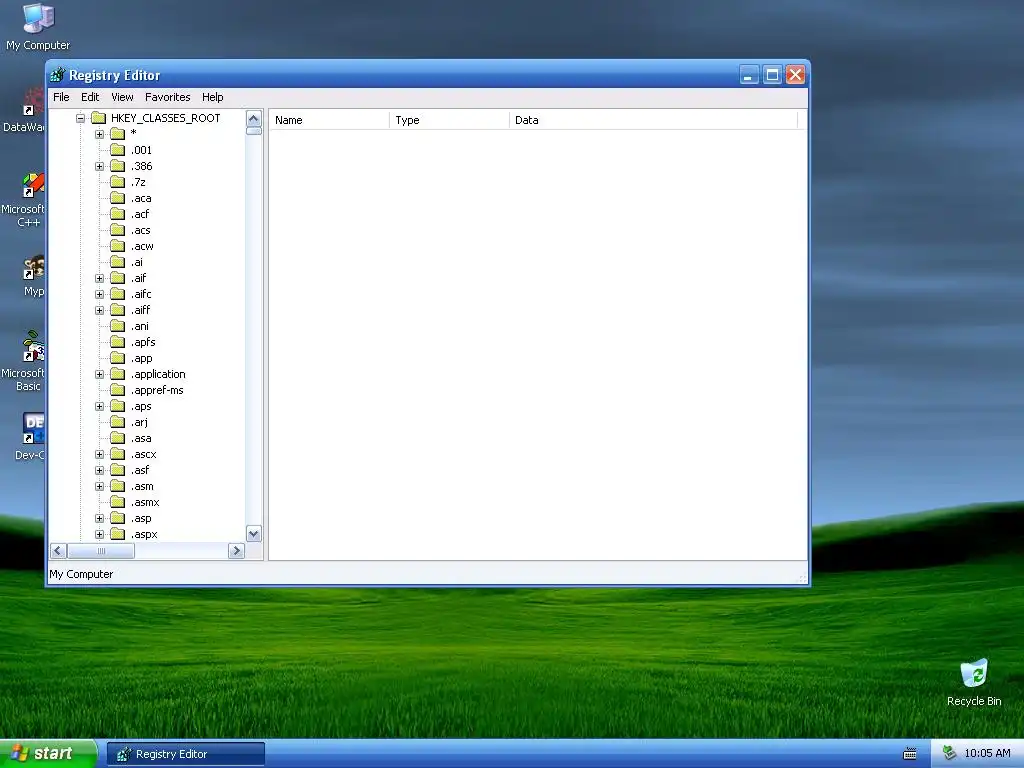Click the vertical scrollbar thumb in tree

click(253, 131)
